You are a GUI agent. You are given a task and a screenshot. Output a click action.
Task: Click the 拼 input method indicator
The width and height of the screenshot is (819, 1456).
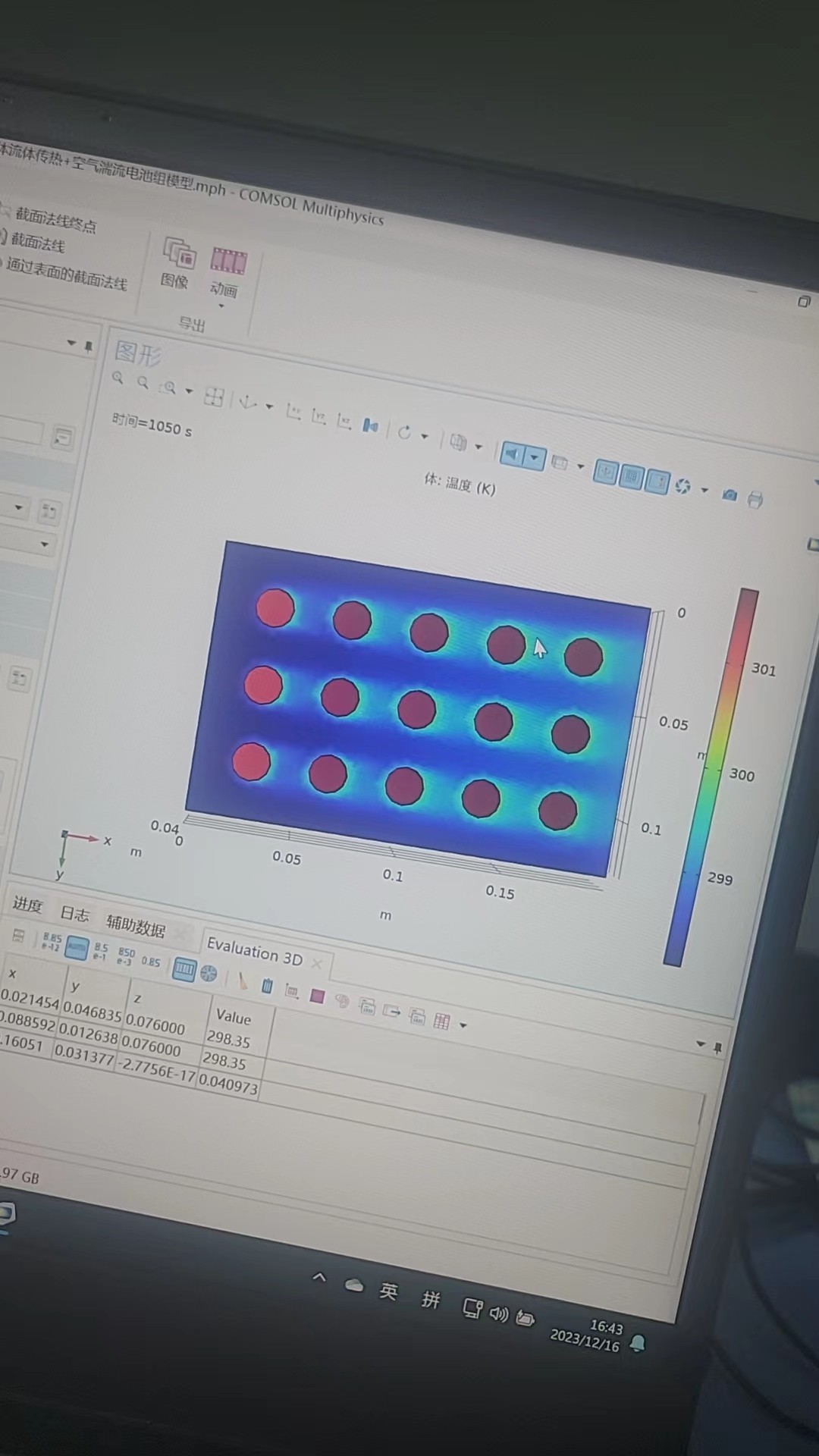tap(431, 1300)
